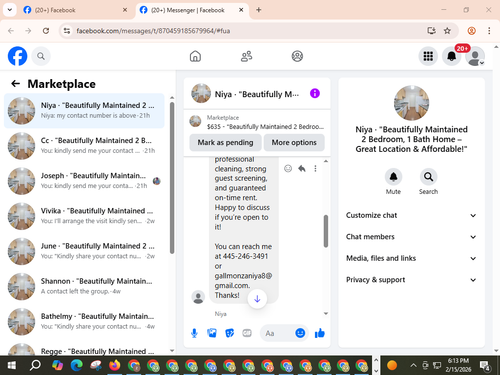The image size is (500, 375).
Task: View site information icon in address bar
Action: (x=67, y=31)
